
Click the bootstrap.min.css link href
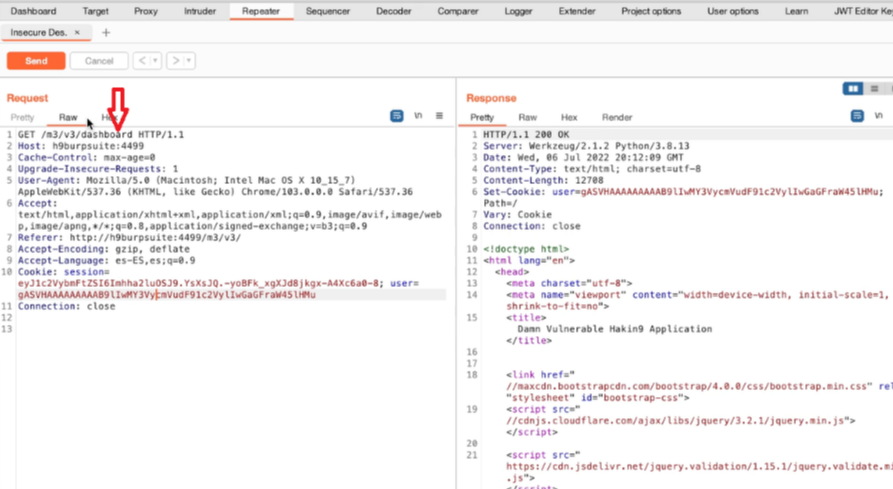click(x=689, y=387)
